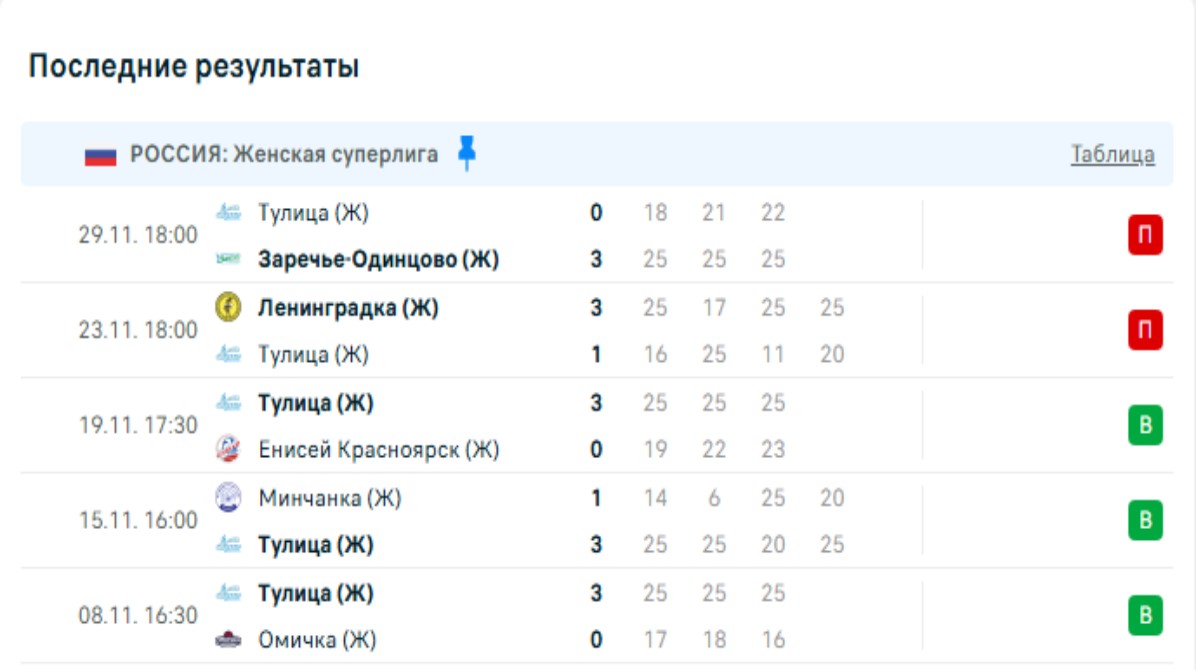Click the Russia flag icon
Viewport: 1196px width, 670px height.
pos(100,156)
